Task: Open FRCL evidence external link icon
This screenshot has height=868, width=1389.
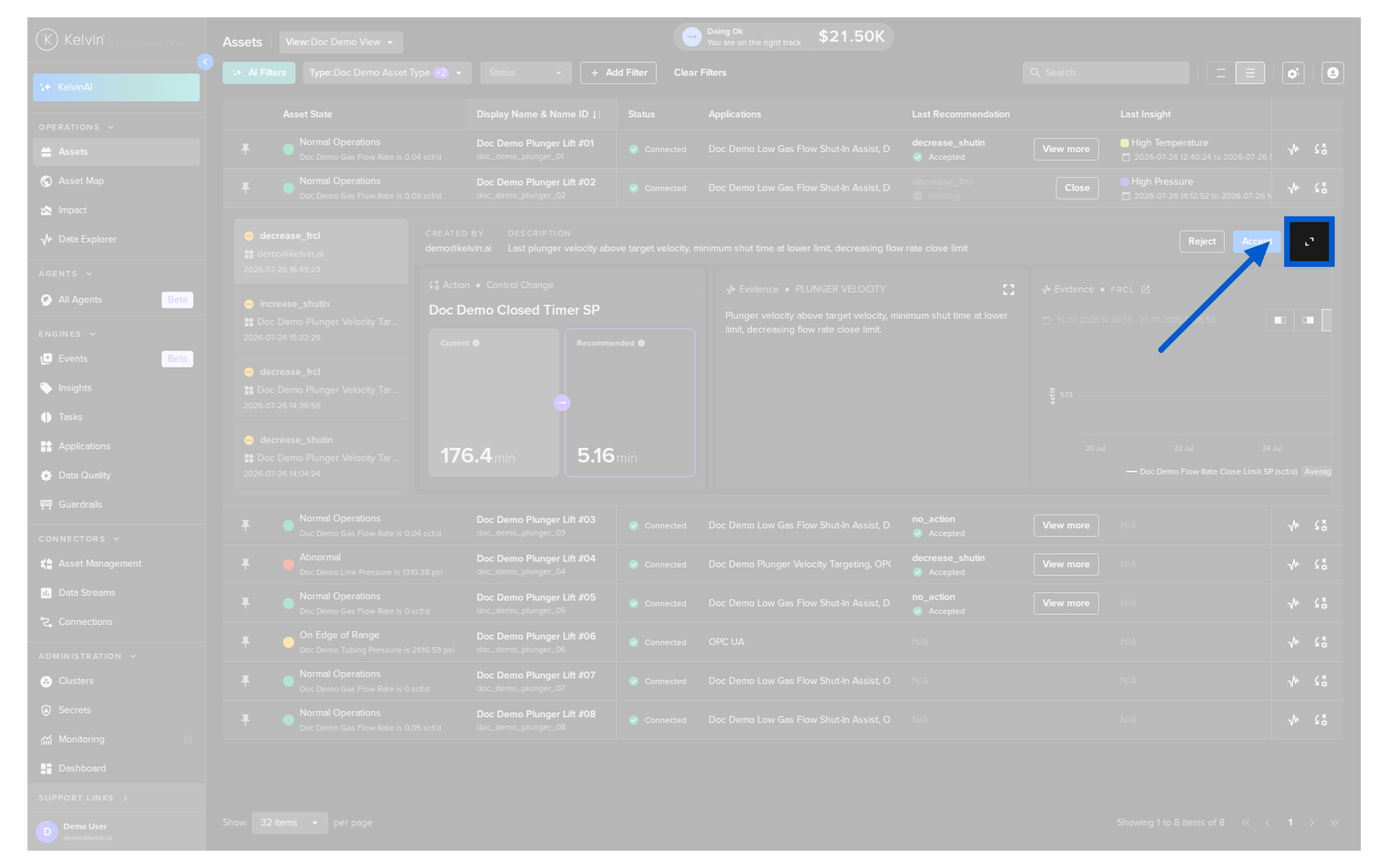Action: click(1145, 290)
